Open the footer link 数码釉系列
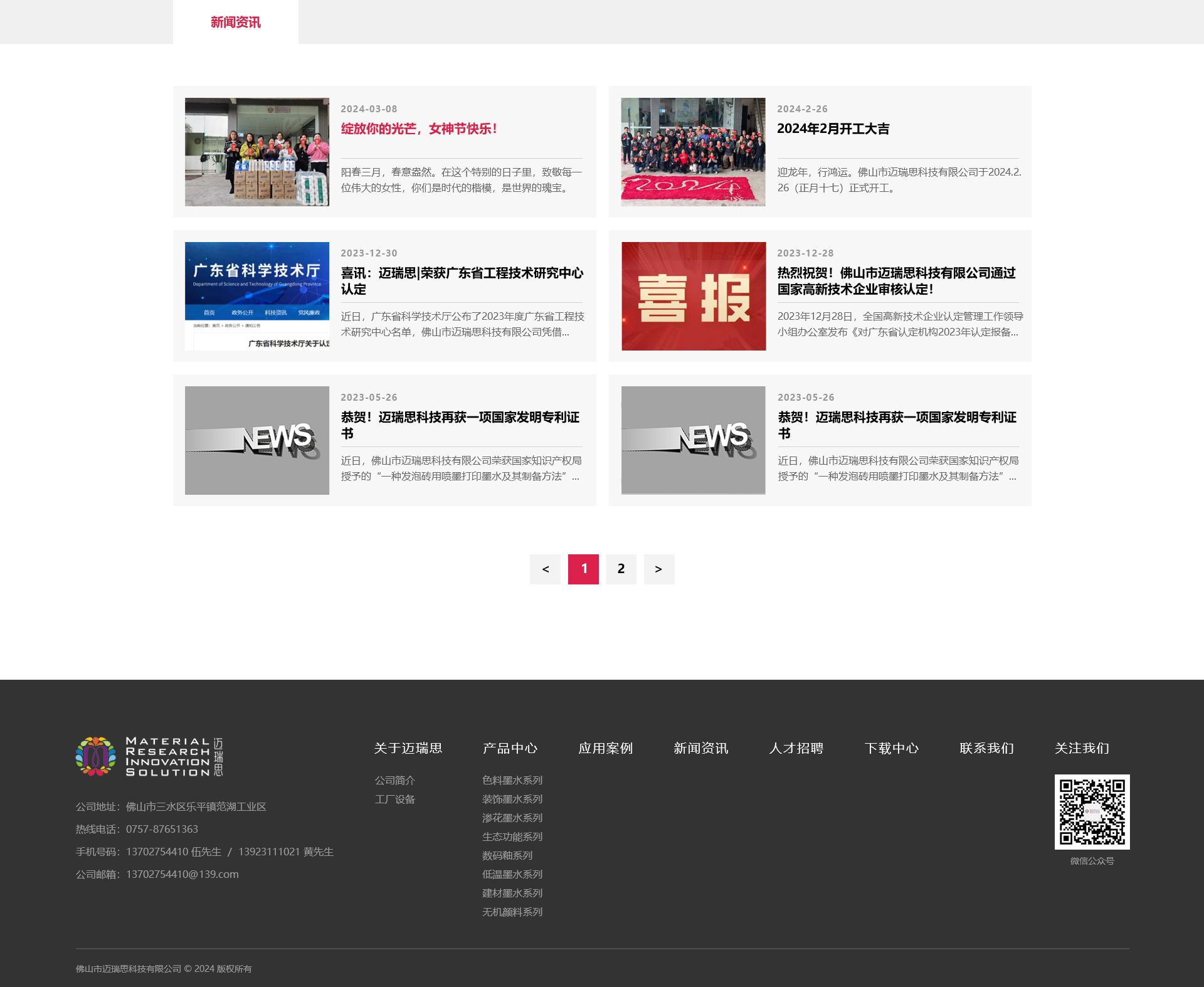This screenshot has height=987, width=1204. (507, 855)
